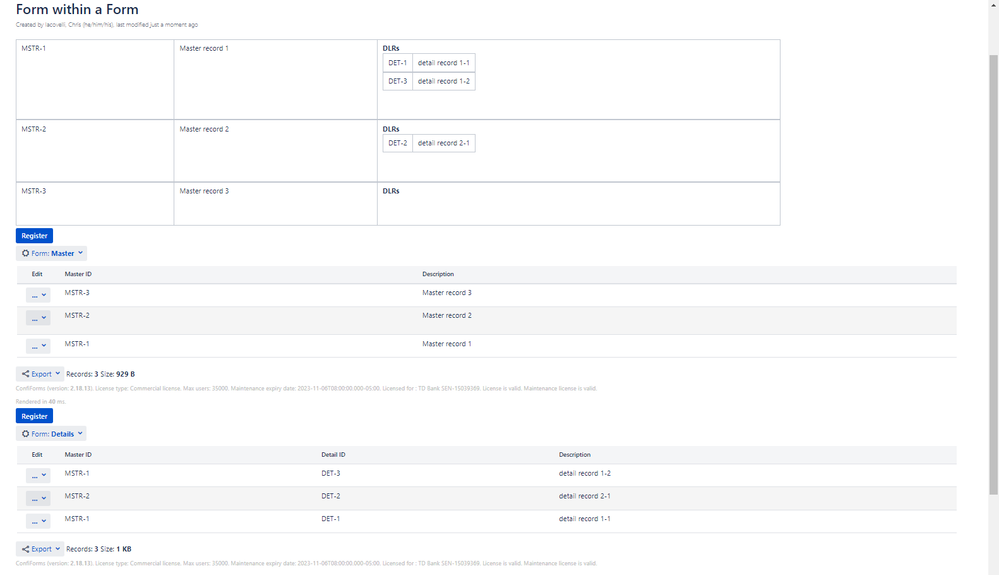Click DET-3 in the Details form list
Screen dimensions: 999x575
pyautogui.click(x=331, y=474)
